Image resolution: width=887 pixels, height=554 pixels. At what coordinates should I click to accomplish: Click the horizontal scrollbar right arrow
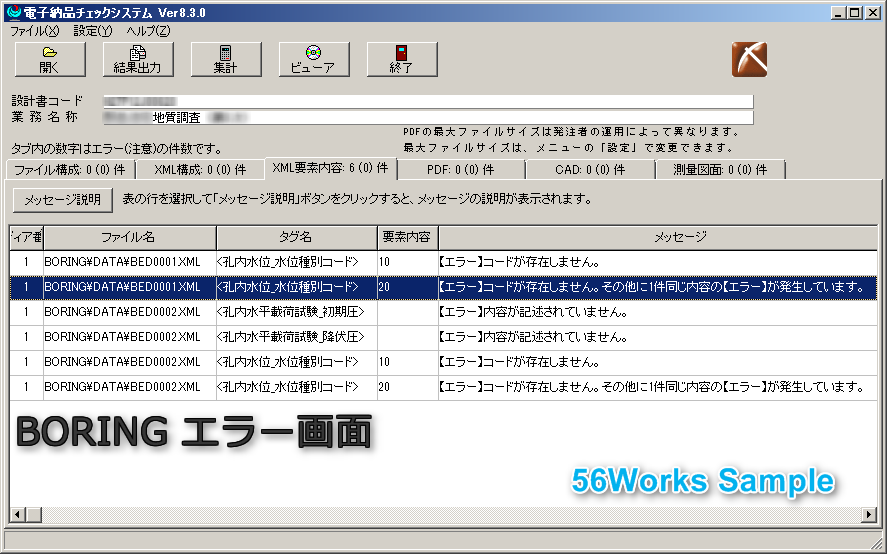[869, 514]
